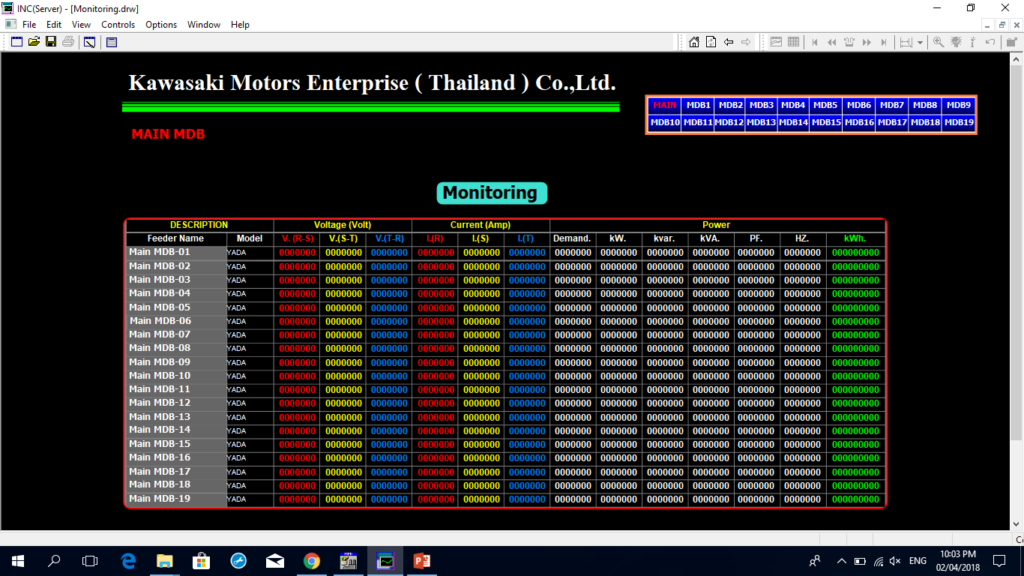Click the grid table toolbar icon
Viewport: 1024px width, 576px height.
click(793, 42)
